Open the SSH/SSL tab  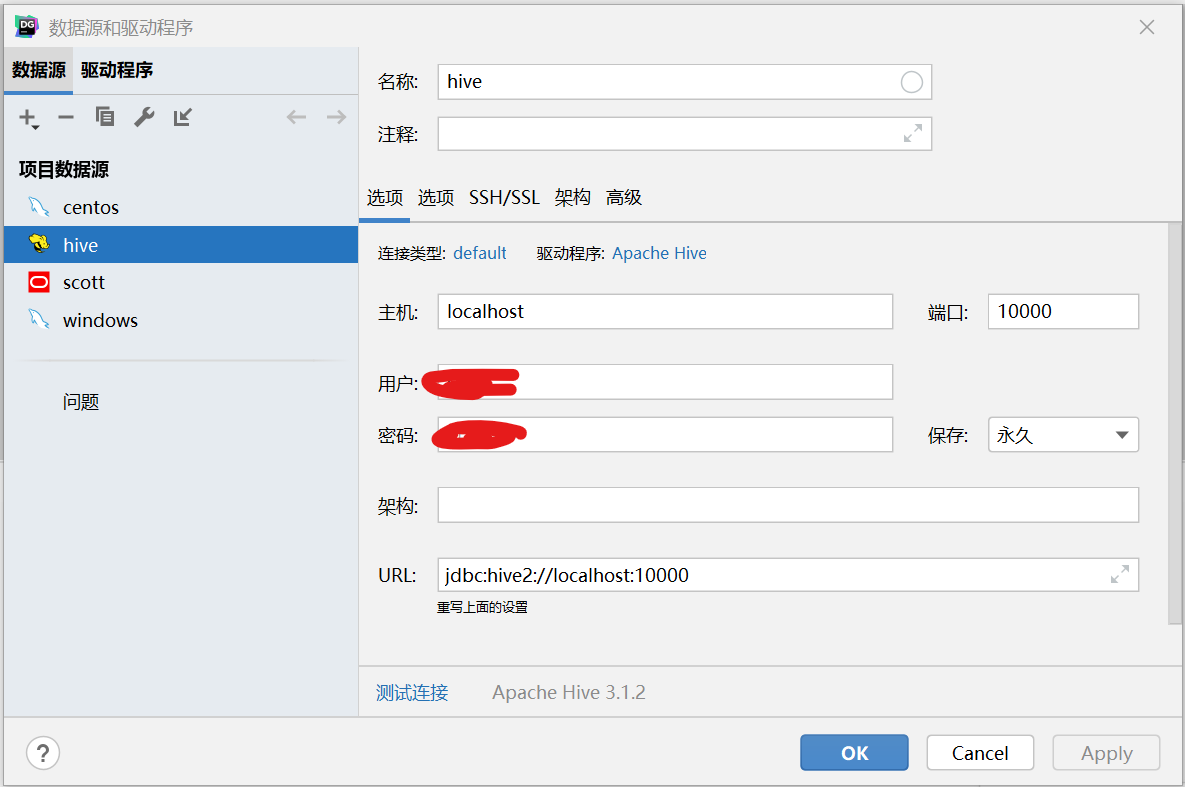click(504, 198)
